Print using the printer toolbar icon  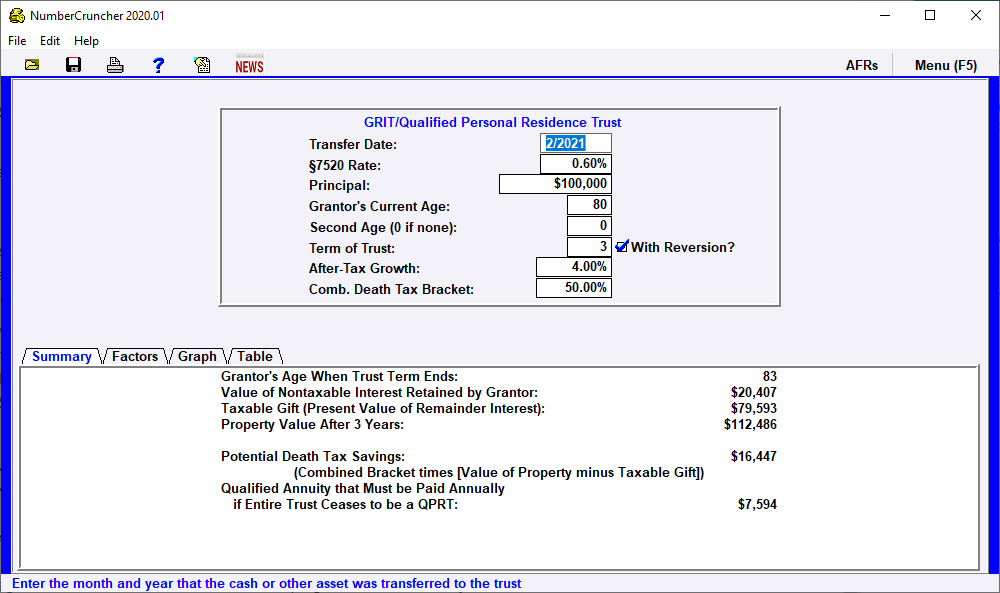pos(115,65)
